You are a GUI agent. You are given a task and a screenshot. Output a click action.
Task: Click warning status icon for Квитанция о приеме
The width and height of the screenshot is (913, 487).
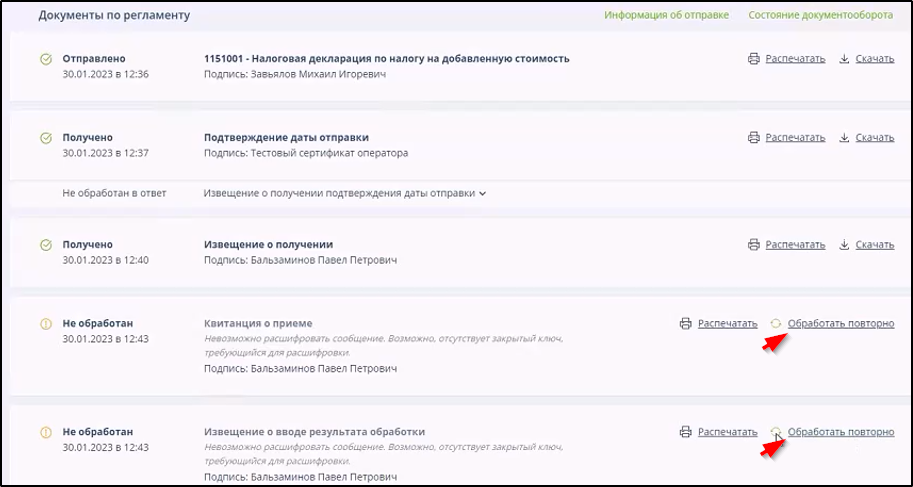45,324
